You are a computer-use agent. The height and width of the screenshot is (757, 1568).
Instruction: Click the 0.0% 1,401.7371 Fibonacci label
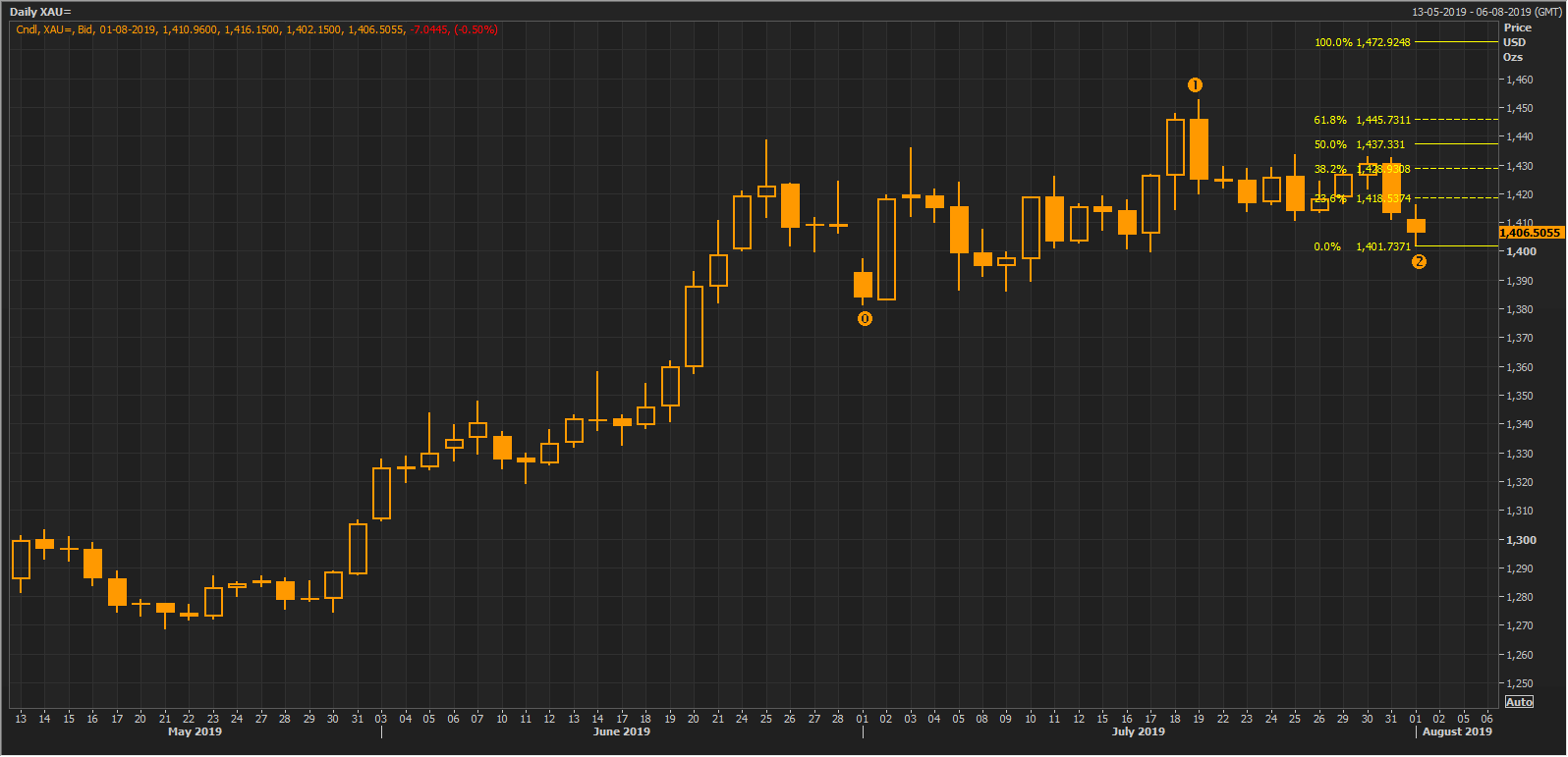coord(1362,246)
